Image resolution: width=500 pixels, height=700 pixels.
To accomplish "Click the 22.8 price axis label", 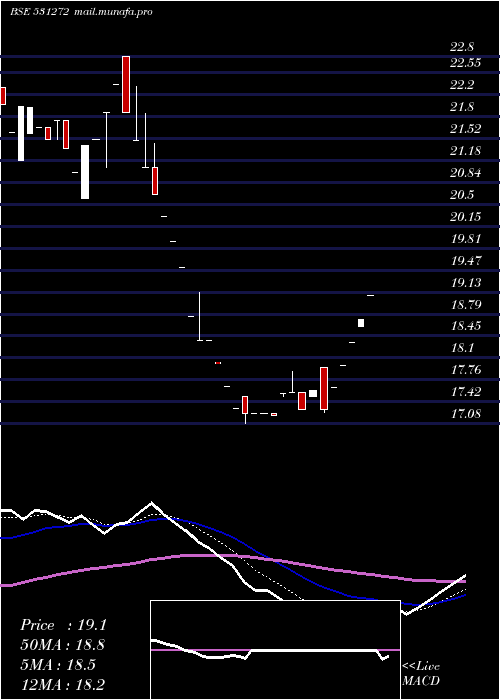I will (462, 47).
